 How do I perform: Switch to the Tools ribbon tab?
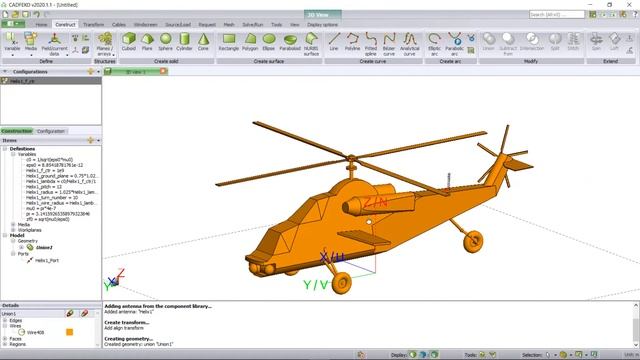(276, 24)
